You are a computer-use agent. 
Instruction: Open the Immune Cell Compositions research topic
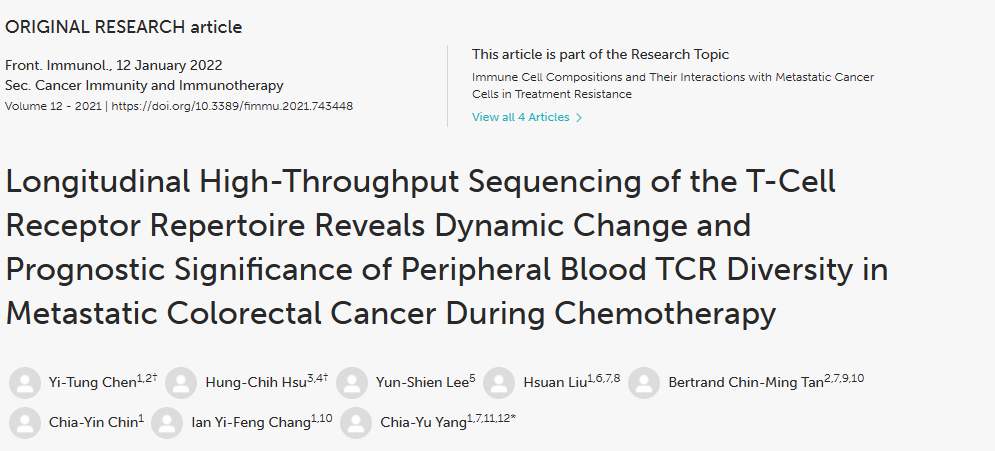click(x=673, y=86)
